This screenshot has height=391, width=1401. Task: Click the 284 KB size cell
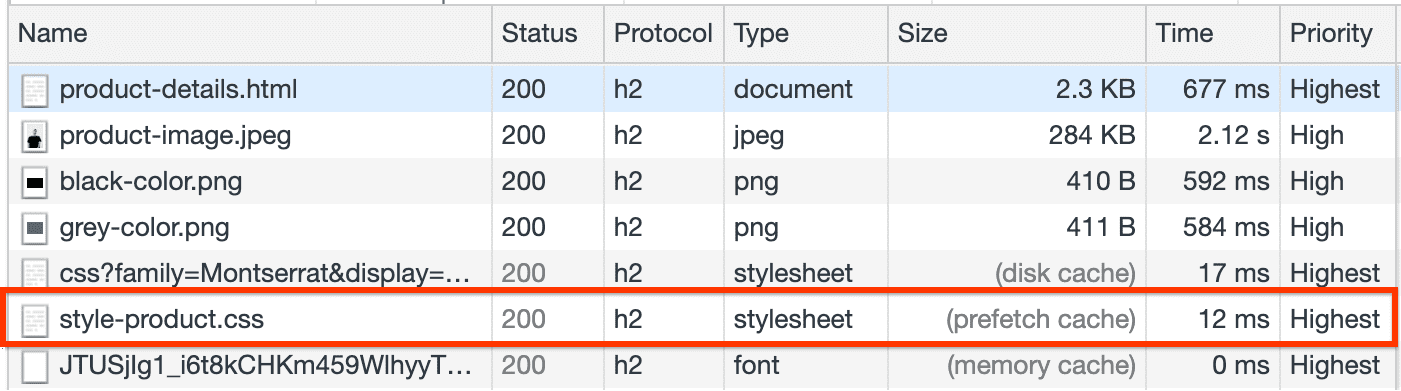[1092, 135]
